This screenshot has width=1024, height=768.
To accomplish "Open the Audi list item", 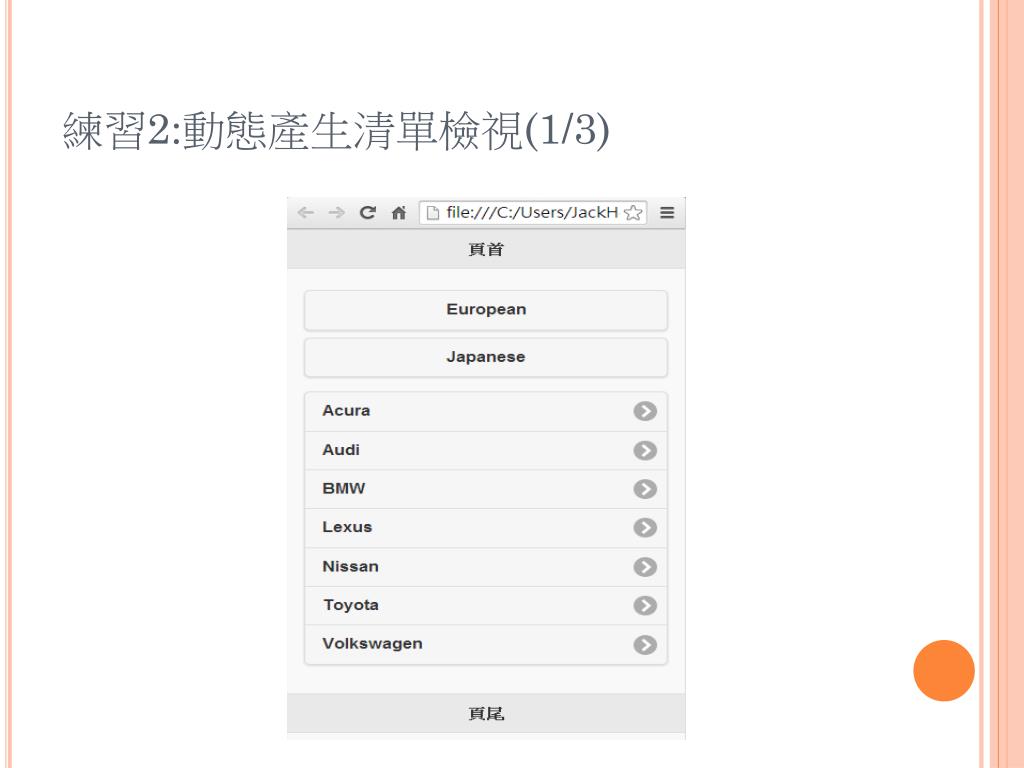I will click(486, 451).
